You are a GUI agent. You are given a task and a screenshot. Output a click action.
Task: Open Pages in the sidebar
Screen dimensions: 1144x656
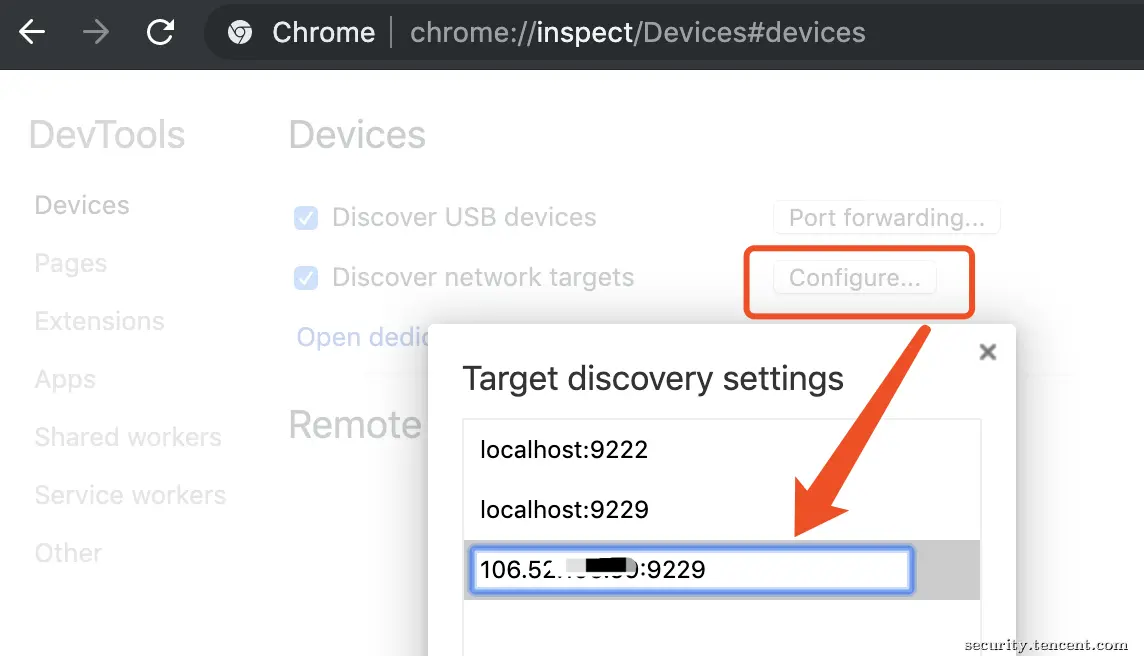pyautogui.click(x=71, y=263)
